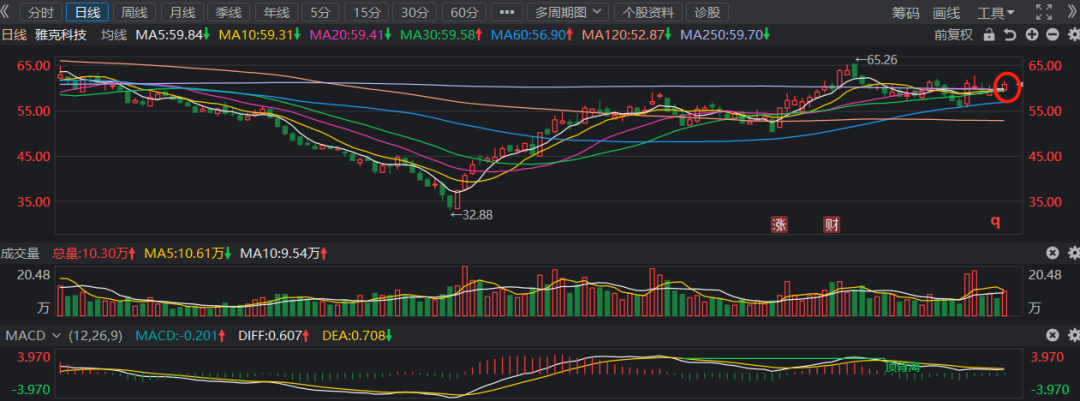The width and height of the screenshot is (1080, 401).
Task: Click the undo arrow icon in chart header
Action: (x=1009, y=35)
